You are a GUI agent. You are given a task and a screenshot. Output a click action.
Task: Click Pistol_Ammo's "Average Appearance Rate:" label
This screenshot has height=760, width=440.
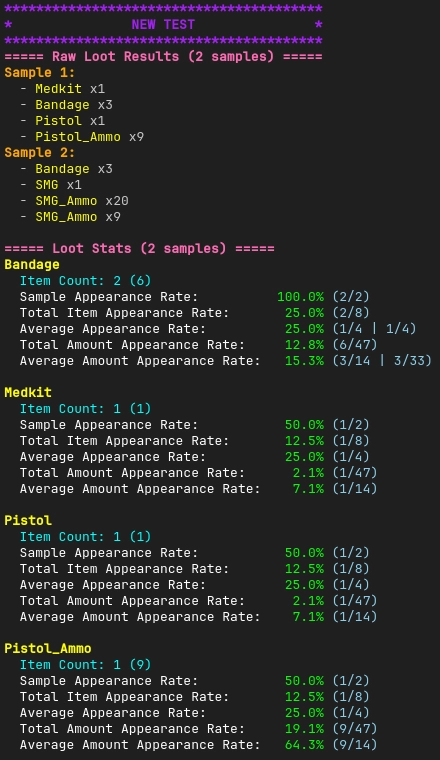pyautogui.click(x=113, y=712)
